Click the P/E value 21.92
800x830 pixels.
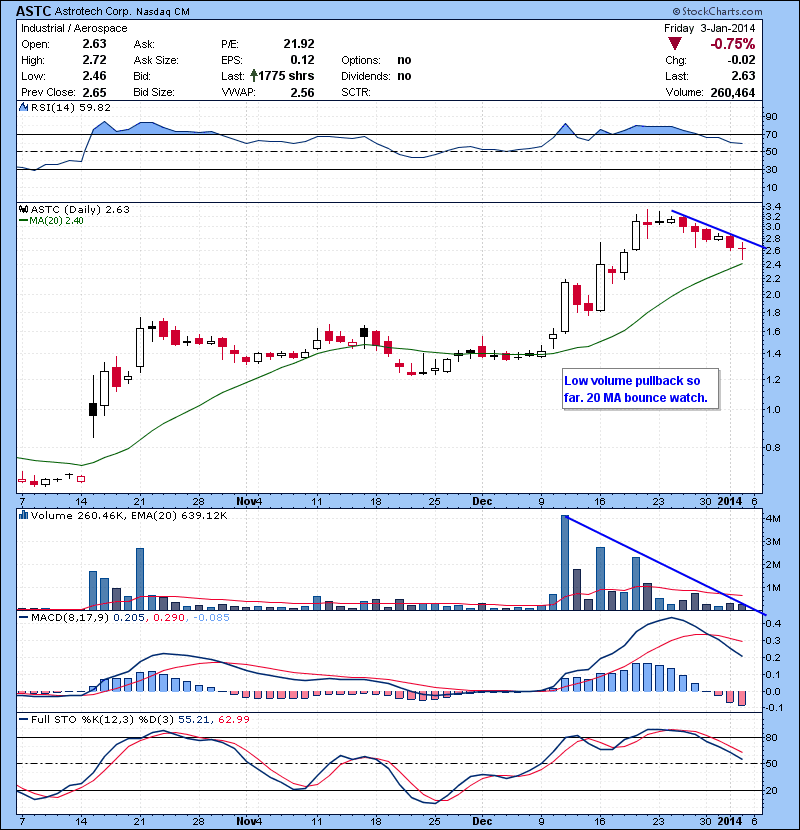click(x=299, y=44)
